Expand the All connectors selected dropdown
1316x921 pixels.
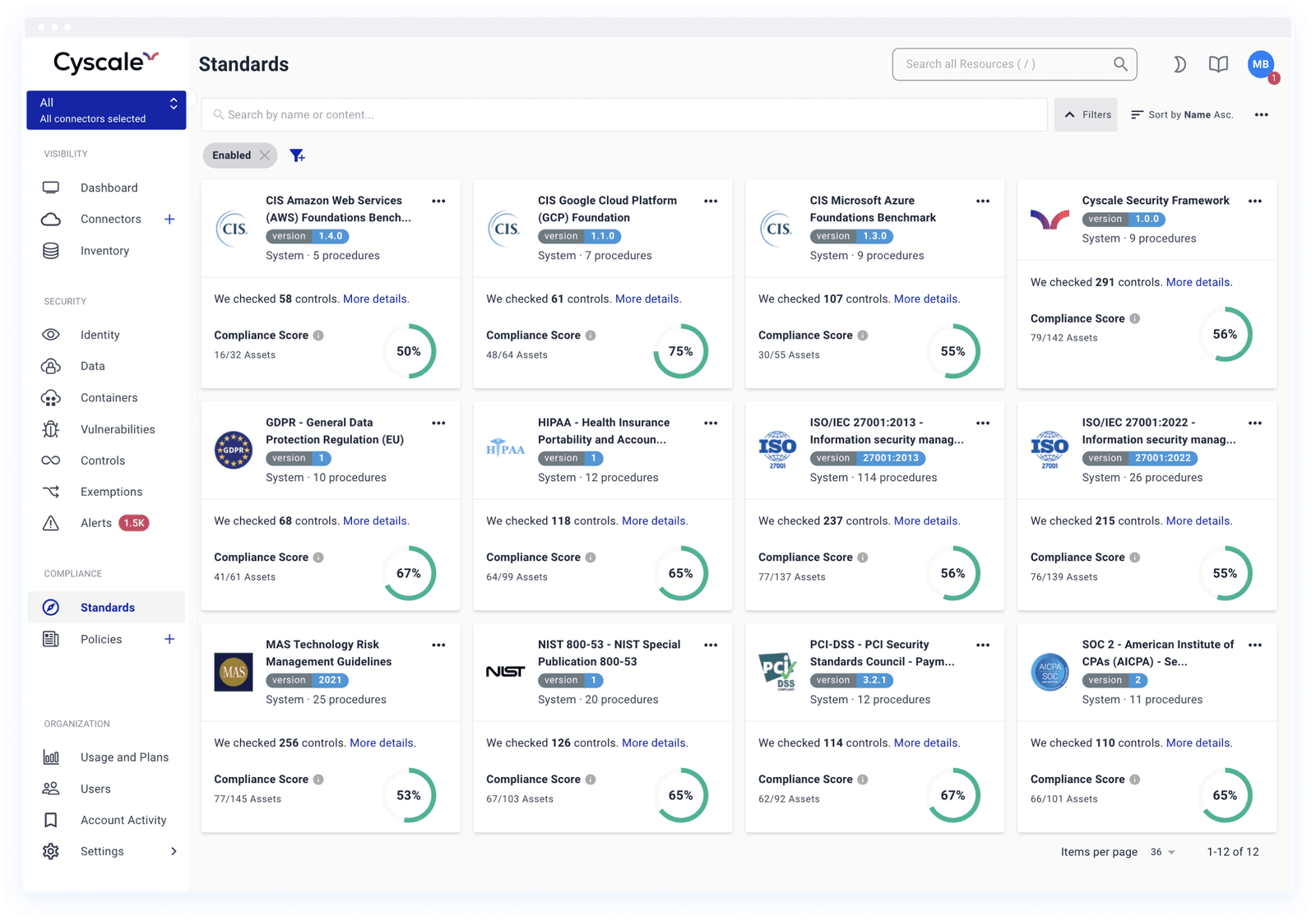[106, 109]
